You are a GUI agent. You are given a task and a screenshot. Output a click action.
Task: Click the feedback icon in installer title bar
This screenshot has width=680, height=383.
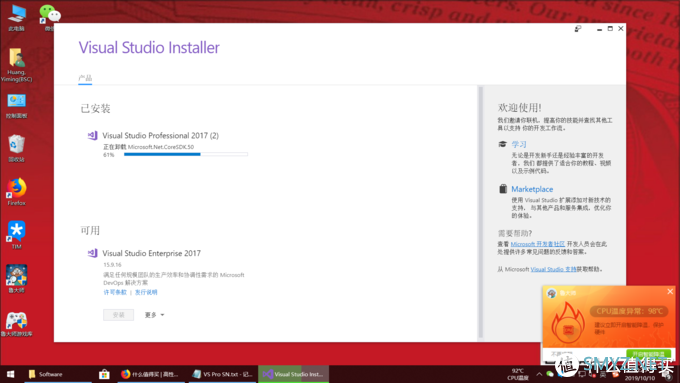point(578,29)
